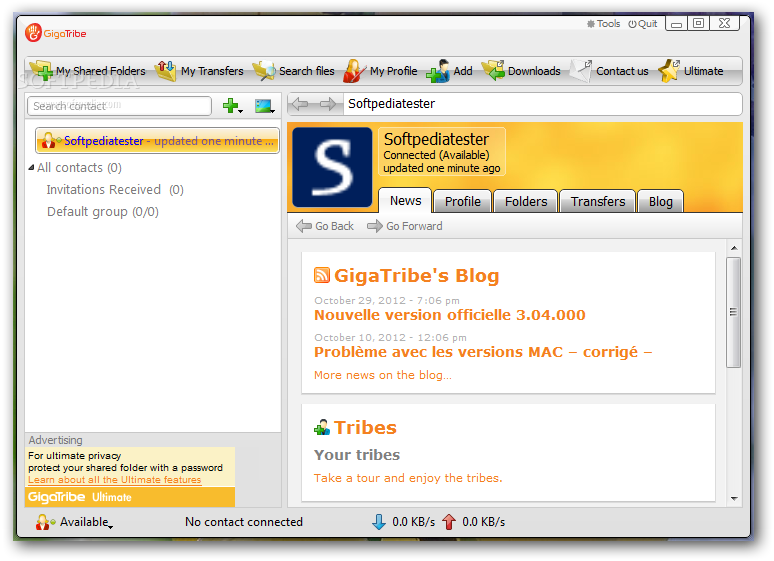The width and height of the screenshot is (774, 561).
Task: Click in the Search contact field
Action: tap(119, 106)
